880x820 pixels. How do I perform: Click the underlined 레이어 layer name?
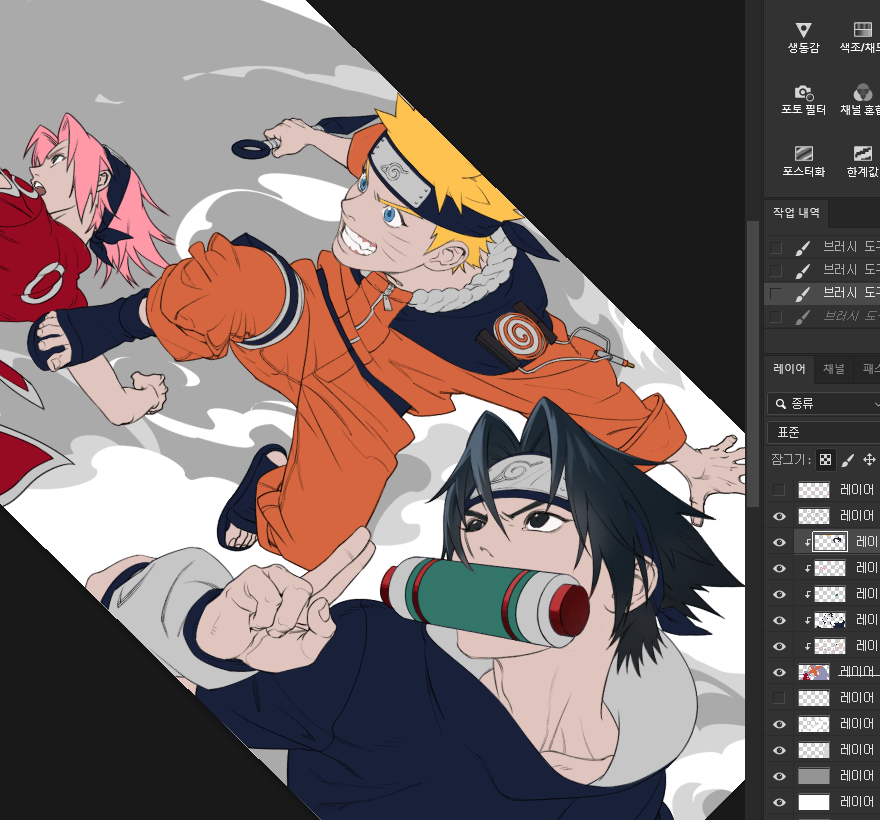[x=859, y=671]
